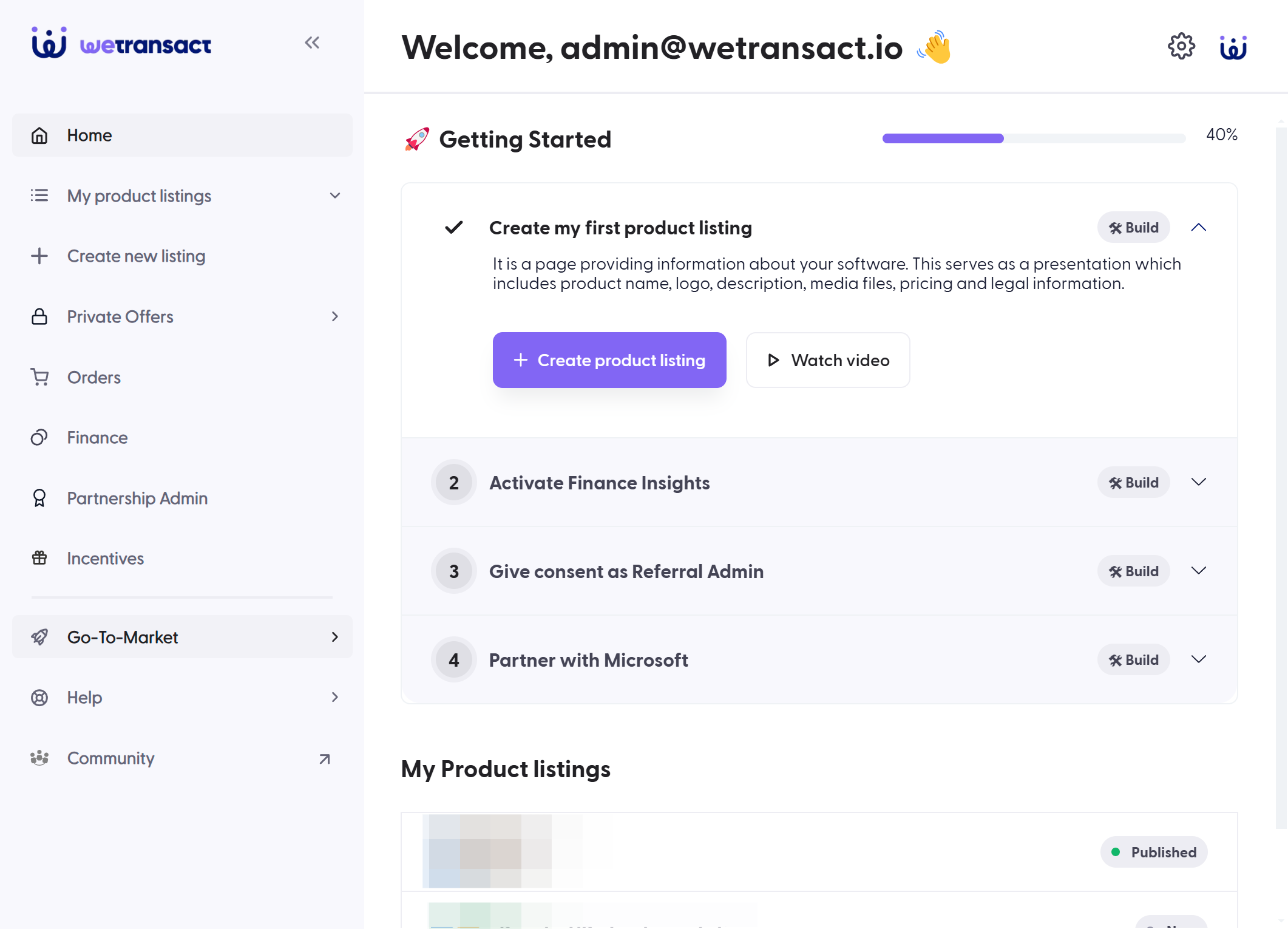This screenshot has width=1288, height=929.
Task: Click the checkmark on first product listing step
Action: [x=454, y=228]
